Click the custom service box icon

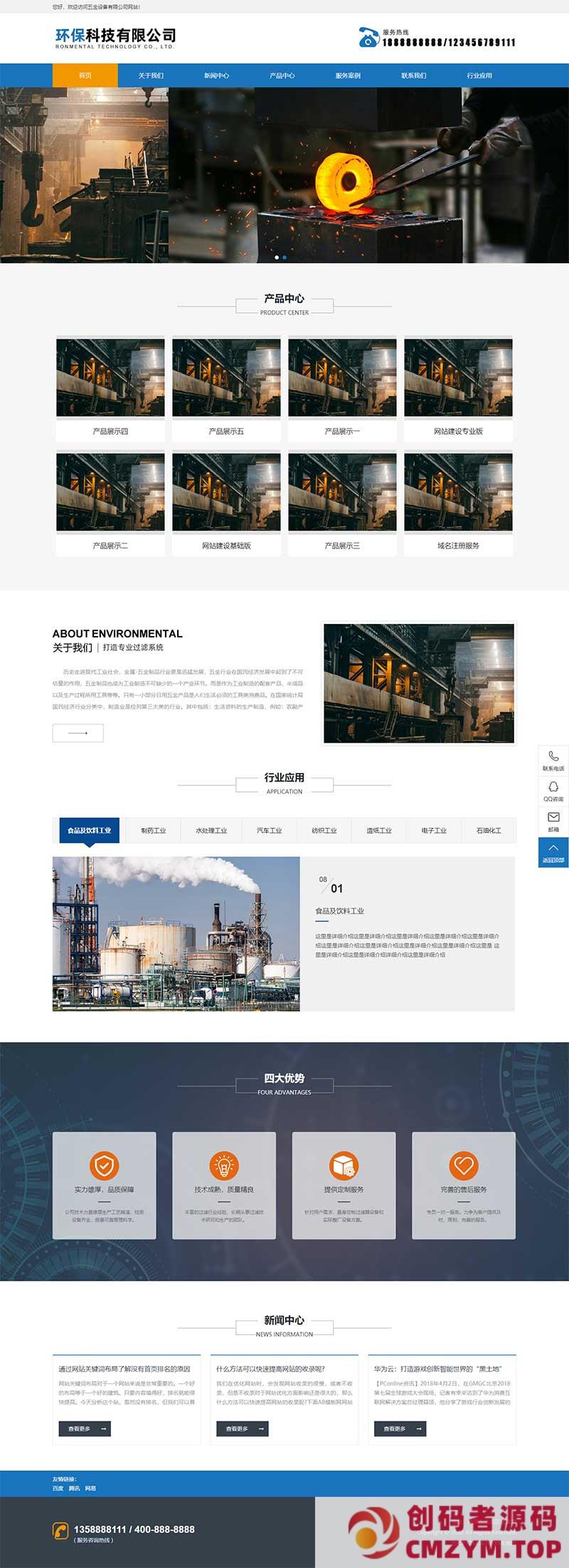pyautogui.click(x=344, y=1165)
